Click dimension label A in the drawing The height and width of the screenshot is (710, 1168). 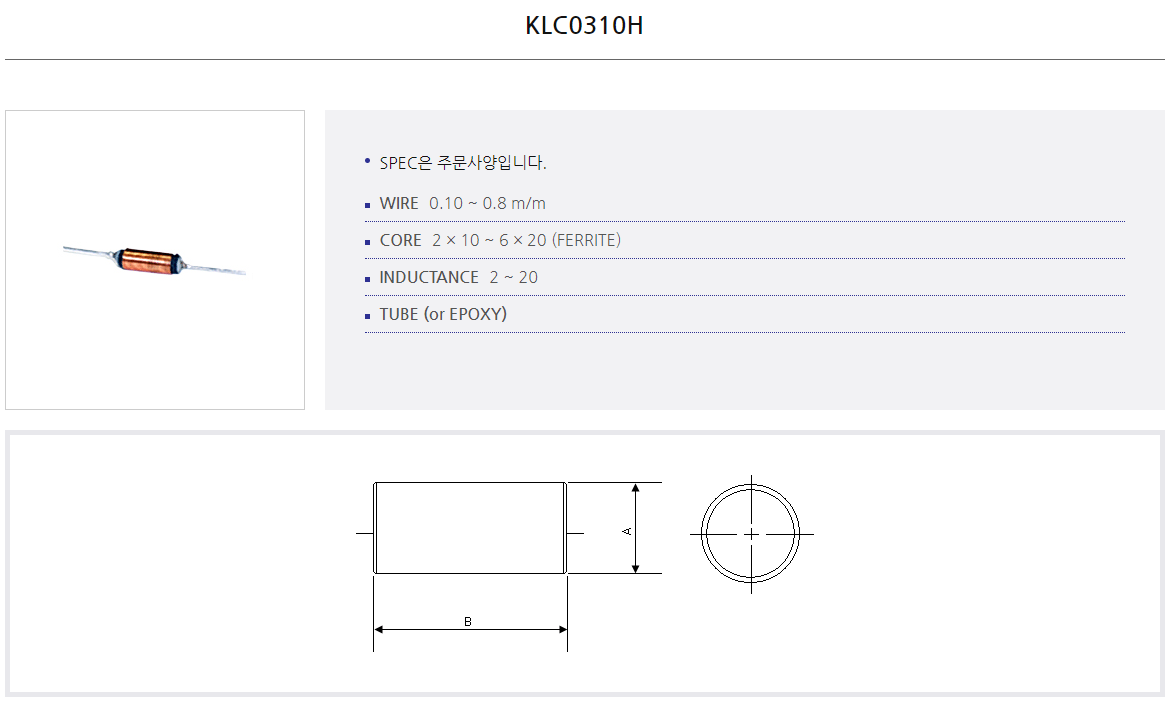(627, 531)
